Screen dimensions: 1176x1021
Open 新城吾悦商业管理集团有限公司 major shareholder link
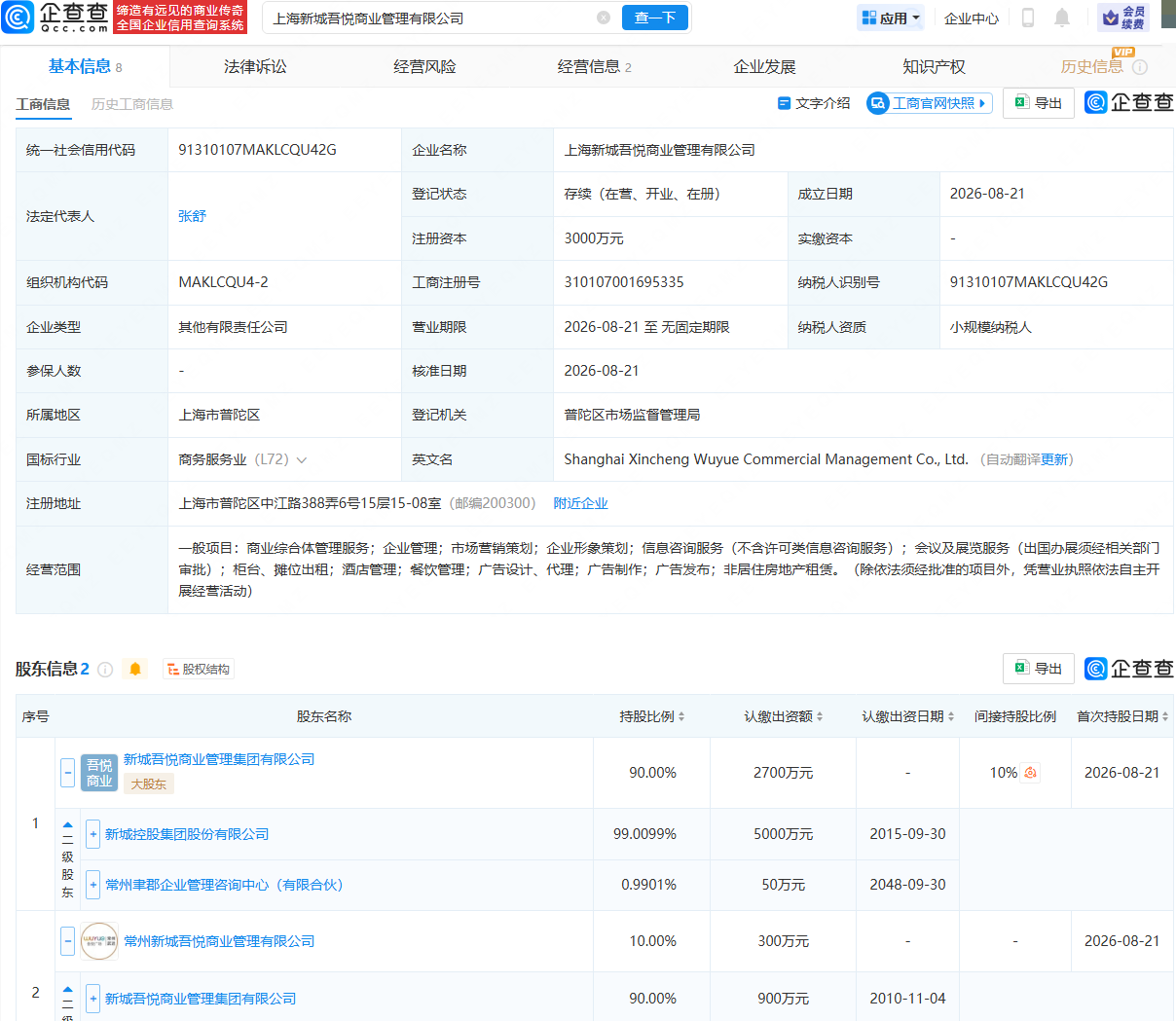219,759
